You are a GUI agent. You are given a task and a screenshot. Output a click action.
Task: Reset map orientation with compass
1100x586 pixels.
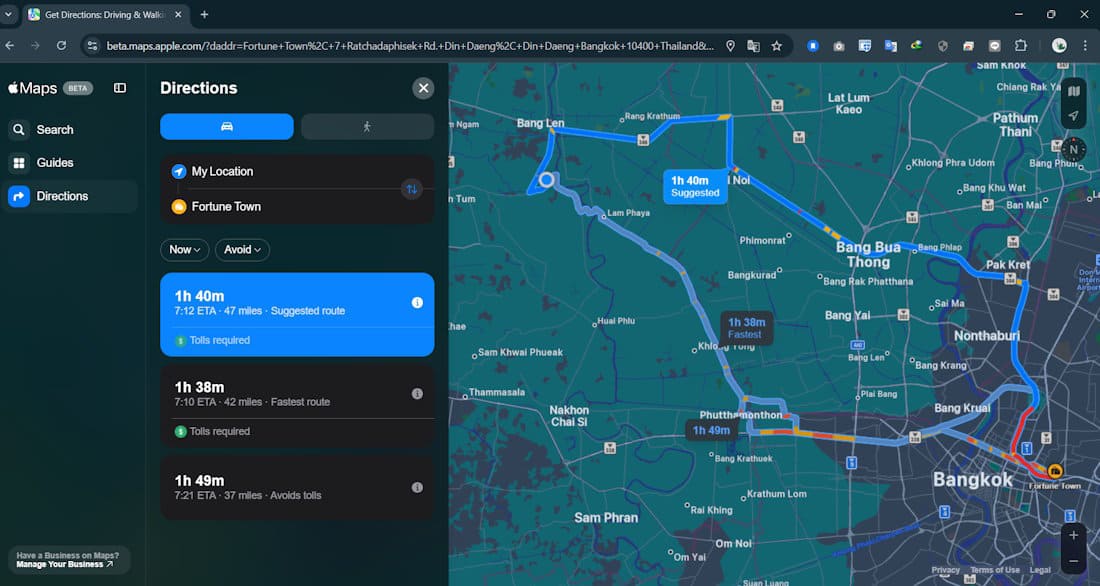click(x=1073, y=150)
